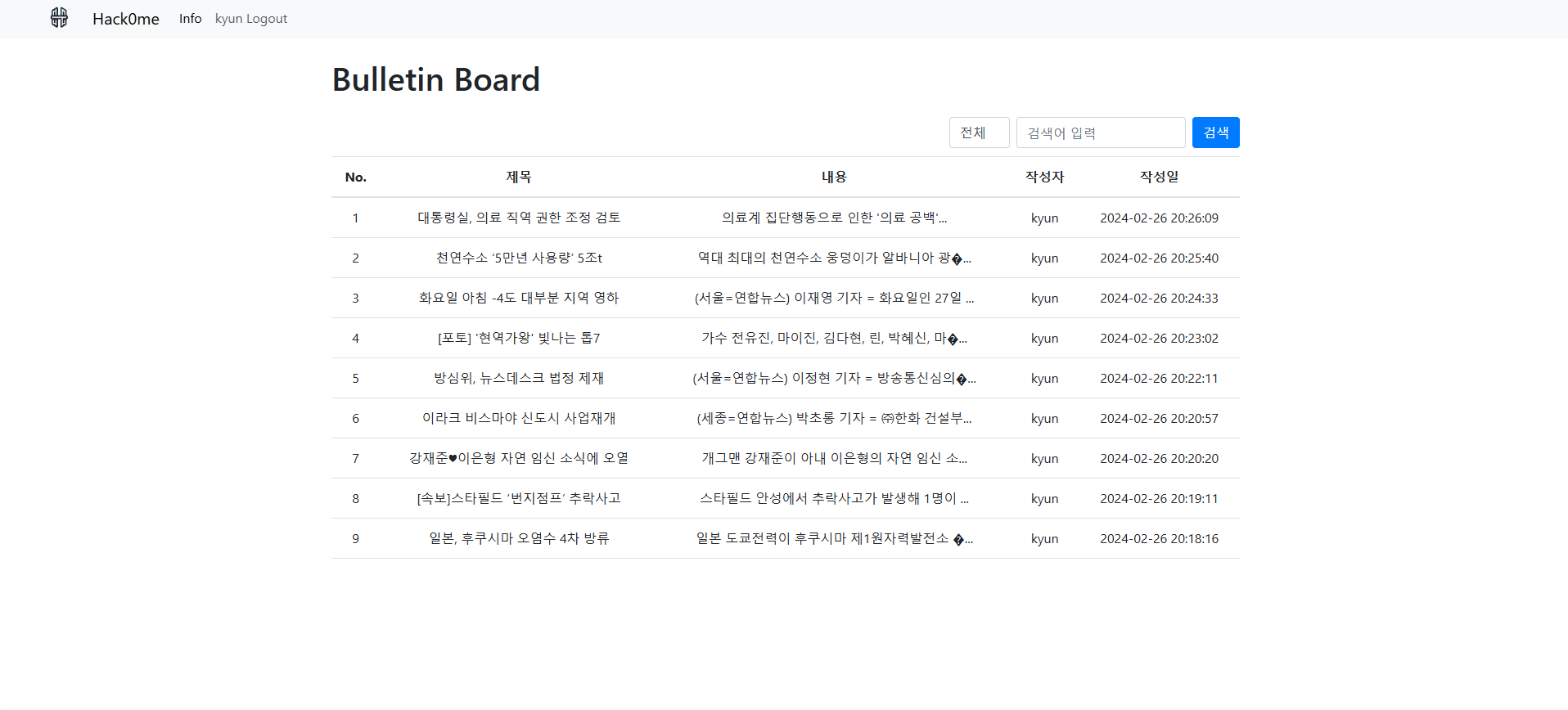Open post 화요일 아침 -4도 대부분 지역 영하
Viewport: 1568px width, 710px height.
tap(519, 298)
